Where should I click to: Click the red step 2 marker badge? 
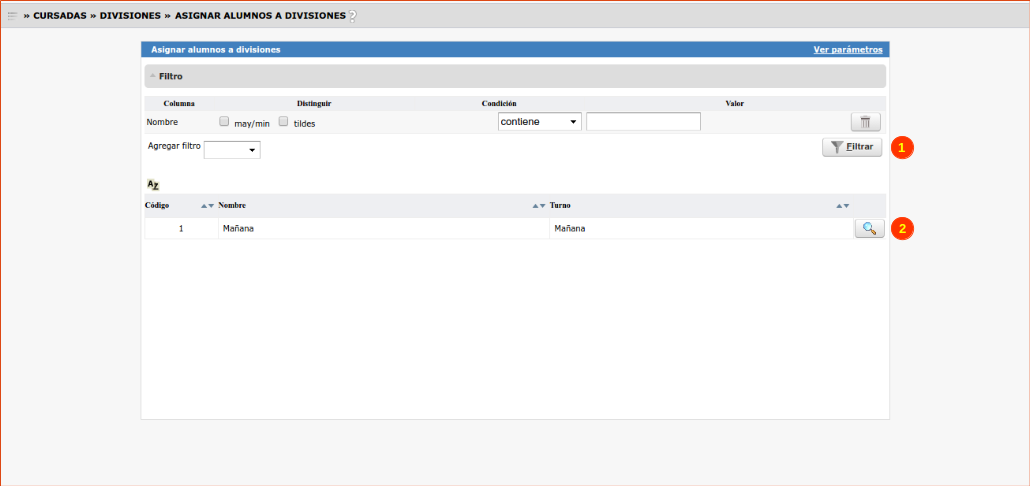(902, 228)
